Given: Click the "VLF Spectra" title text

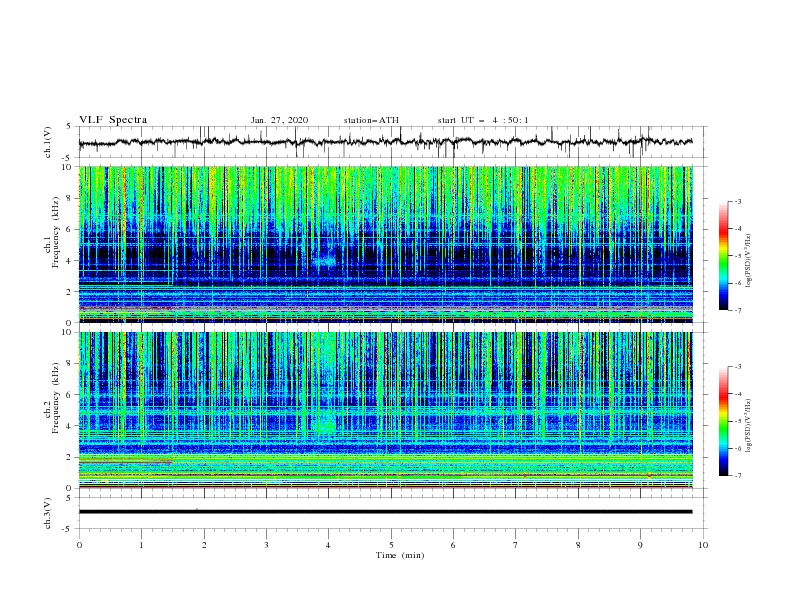Looking at the screenshot, I should click(x=113, y=120).
